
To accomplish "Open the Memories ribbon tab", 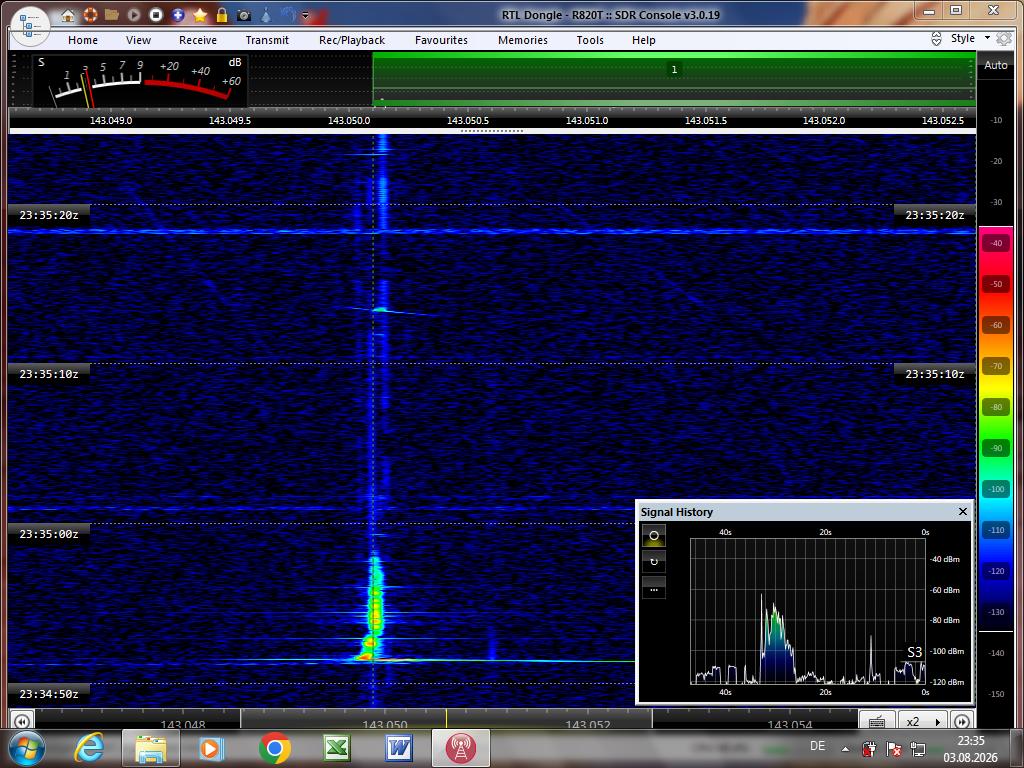I will coord(523,40).
